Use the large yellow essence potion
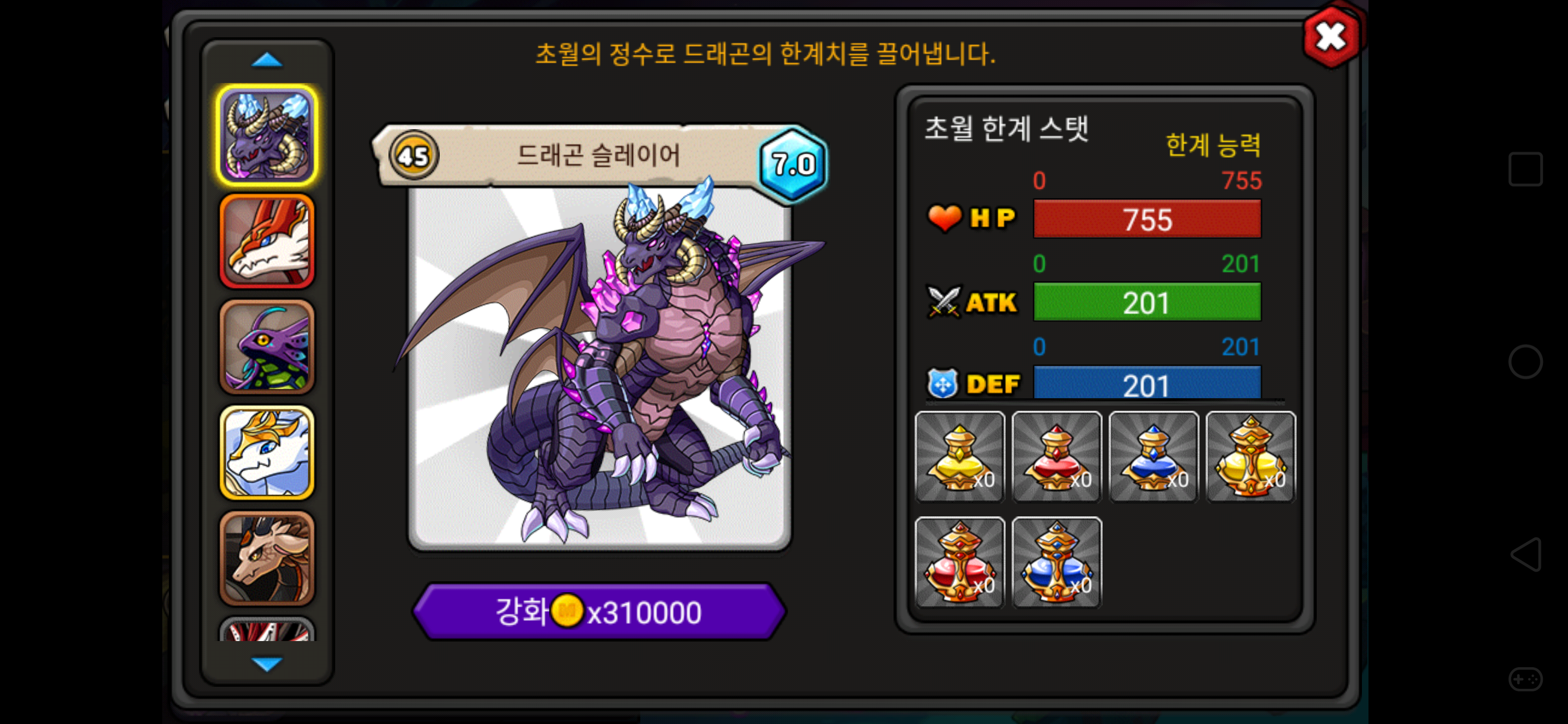The image size is (1568, 724). point(1250,457)
